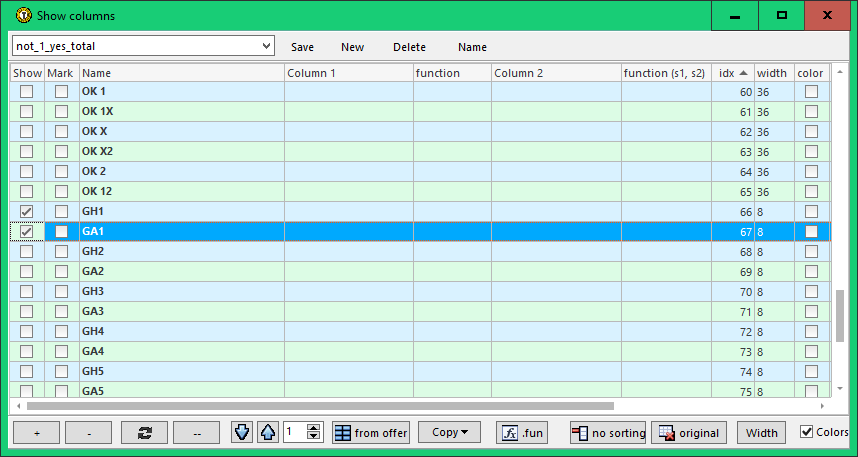Click the app icon in title bar
Image resolution: width=858 pixels, height=457 pixels.
click(x=21, y=15)
